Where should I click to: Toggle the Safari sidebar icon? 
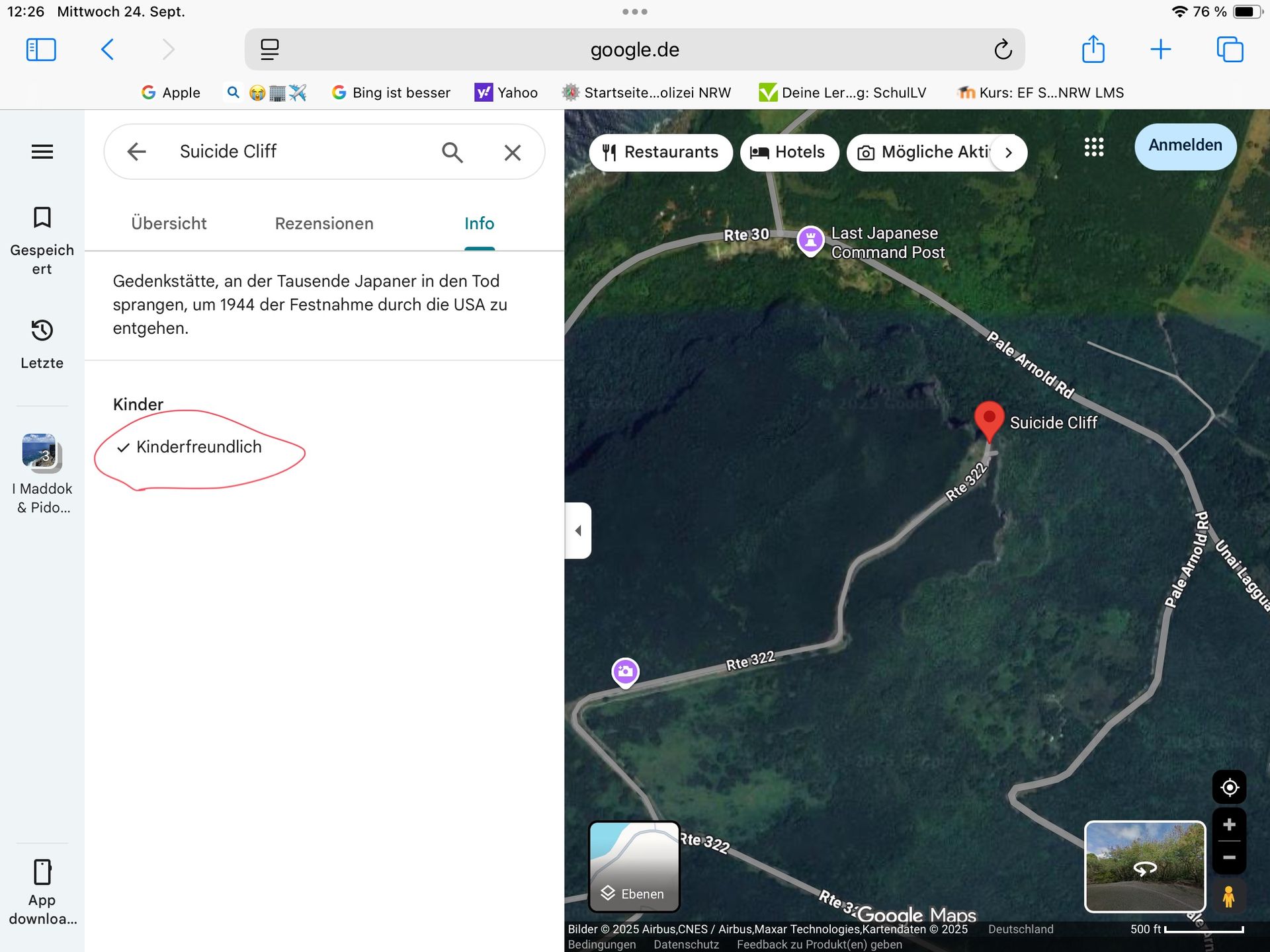(x=41, y=50)
